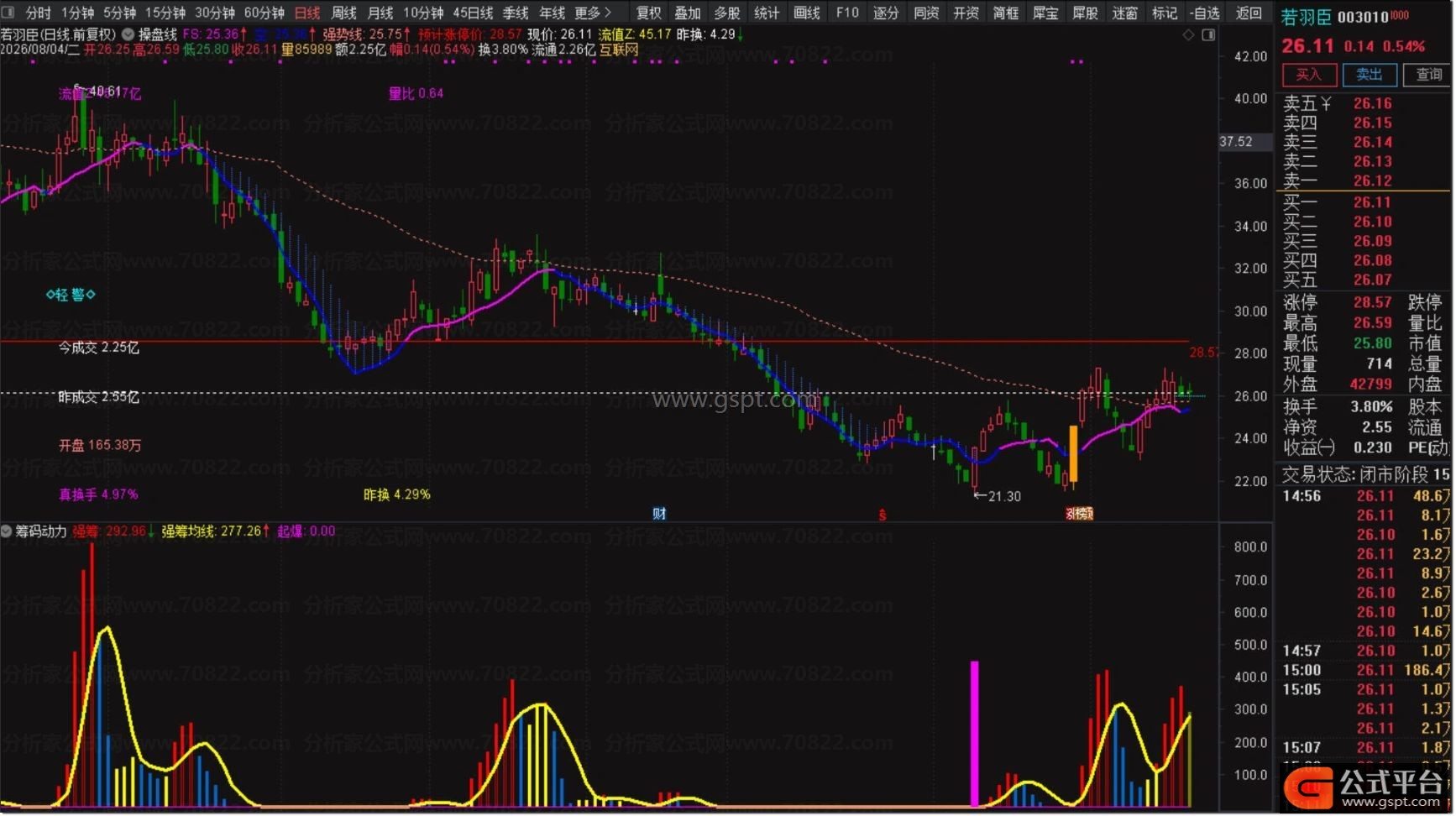Screen dimensions: 1456x816
Task: Click -自选 to remove from watchlist
Action: click(x=1205, y=13)
